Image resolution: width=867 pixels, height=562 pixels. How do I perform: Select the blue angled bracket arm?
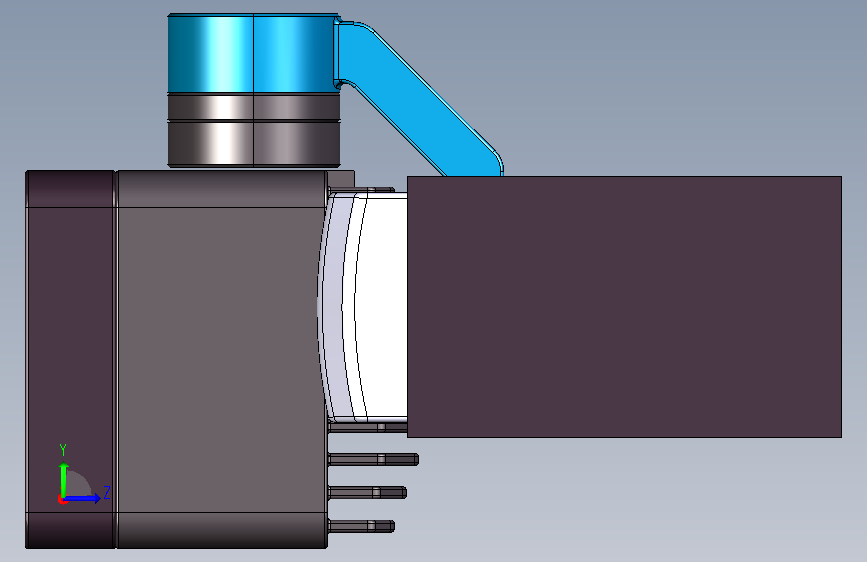pyautogui.click(x=420, y=101)
